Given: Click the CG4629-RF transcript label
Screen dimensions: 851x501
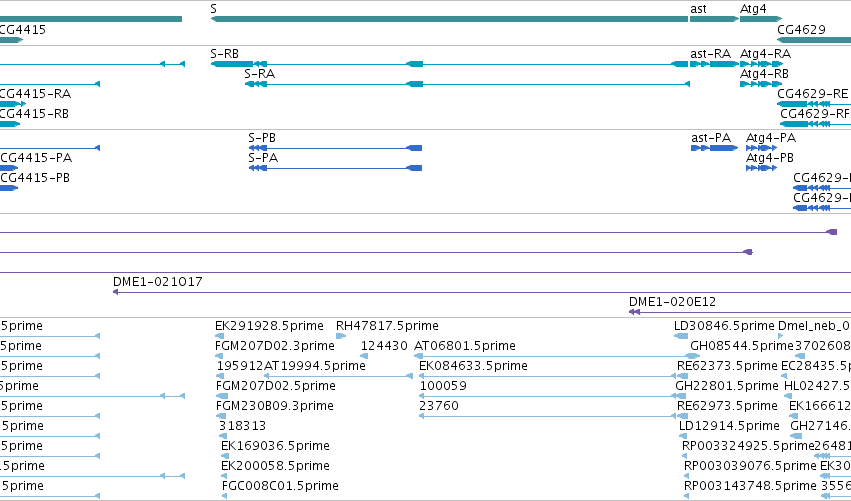Looking at the screenshot, I should (815, 114).
